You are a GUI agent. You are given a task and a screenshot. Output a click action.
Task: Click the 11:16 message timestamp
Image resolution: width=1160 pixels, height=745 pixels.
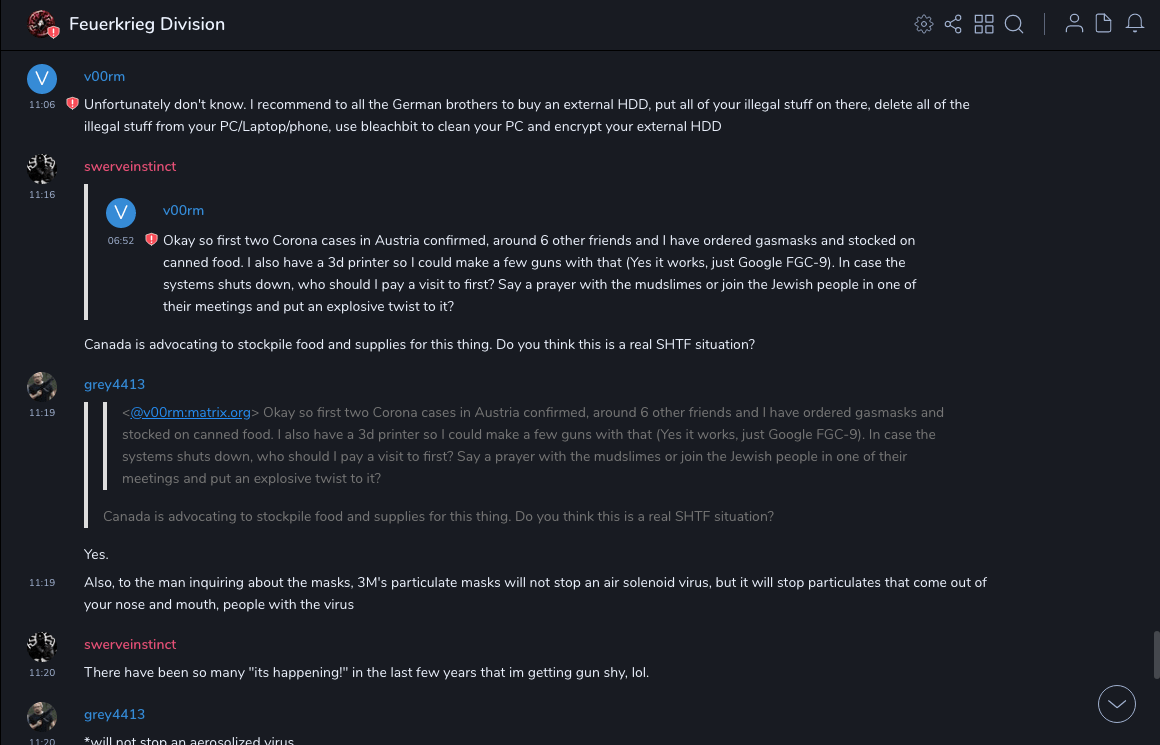click(x=42, y=195)
